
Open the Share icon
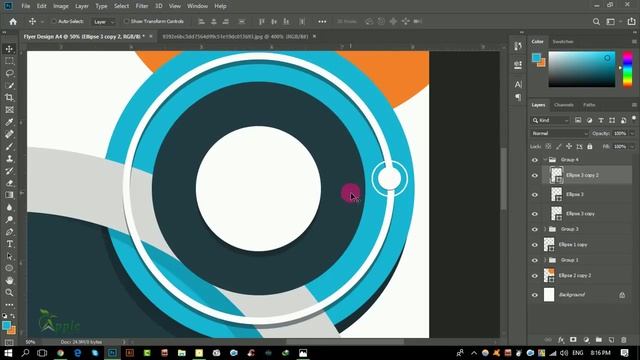click(x=631, y=22)
